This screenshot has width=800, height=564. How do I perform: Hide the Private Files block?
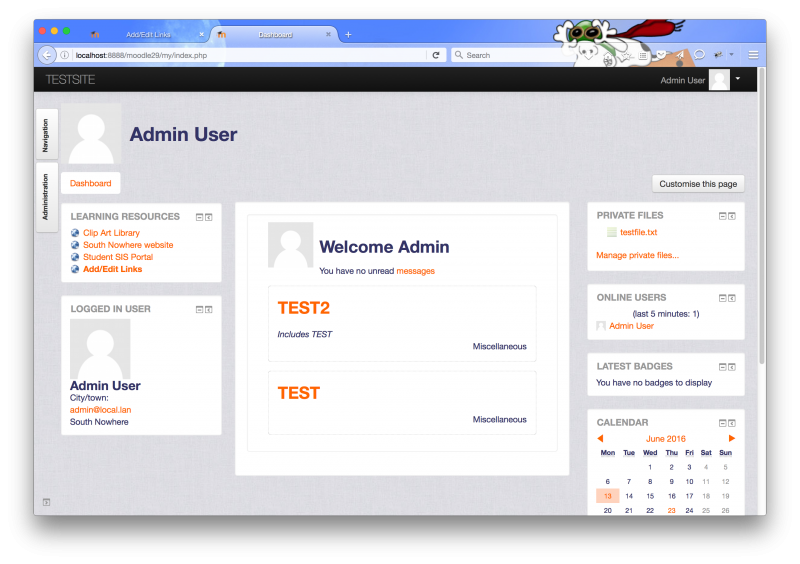point(722,216)
